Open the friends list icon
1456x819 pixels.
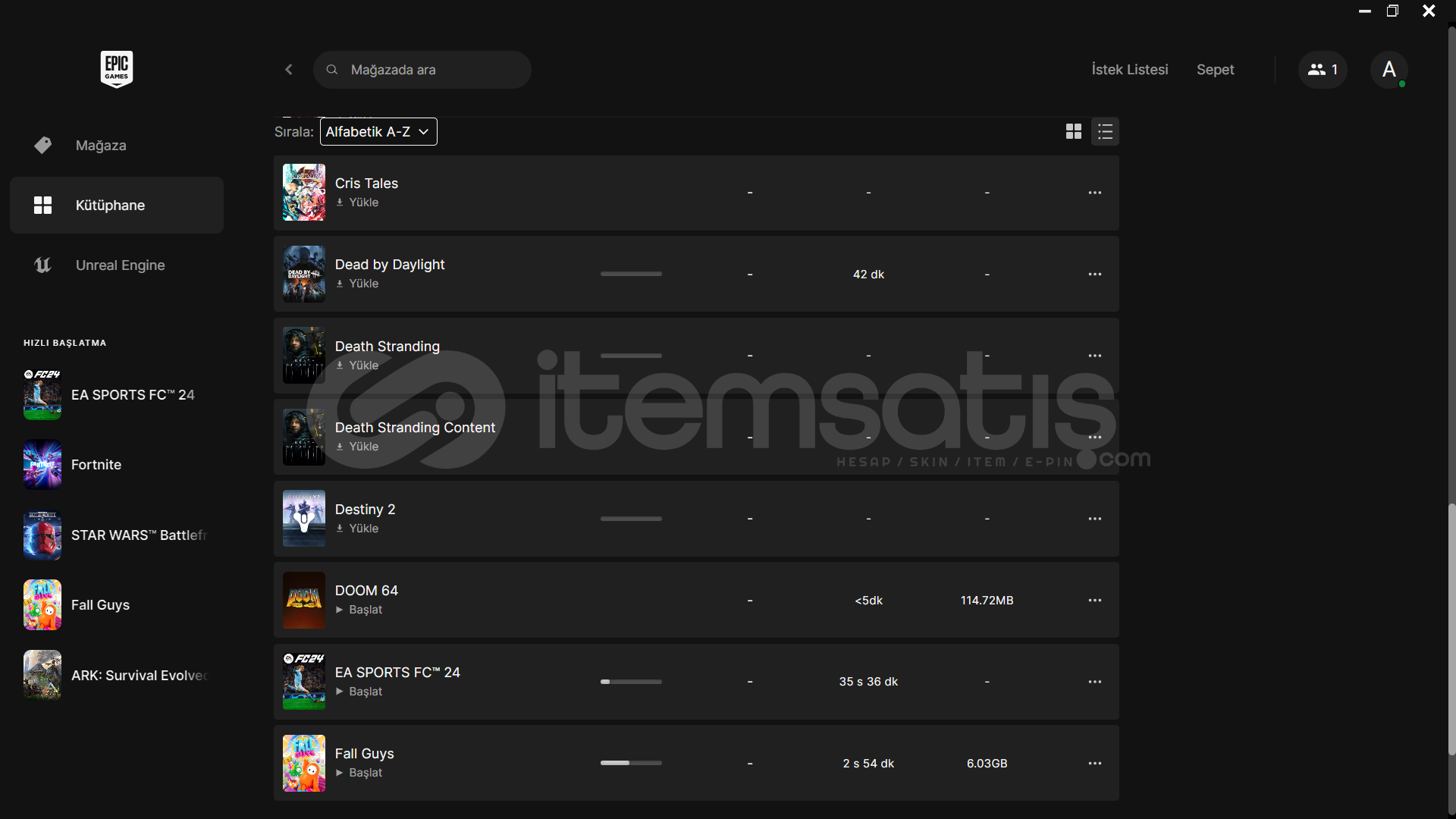(1323, 70)
